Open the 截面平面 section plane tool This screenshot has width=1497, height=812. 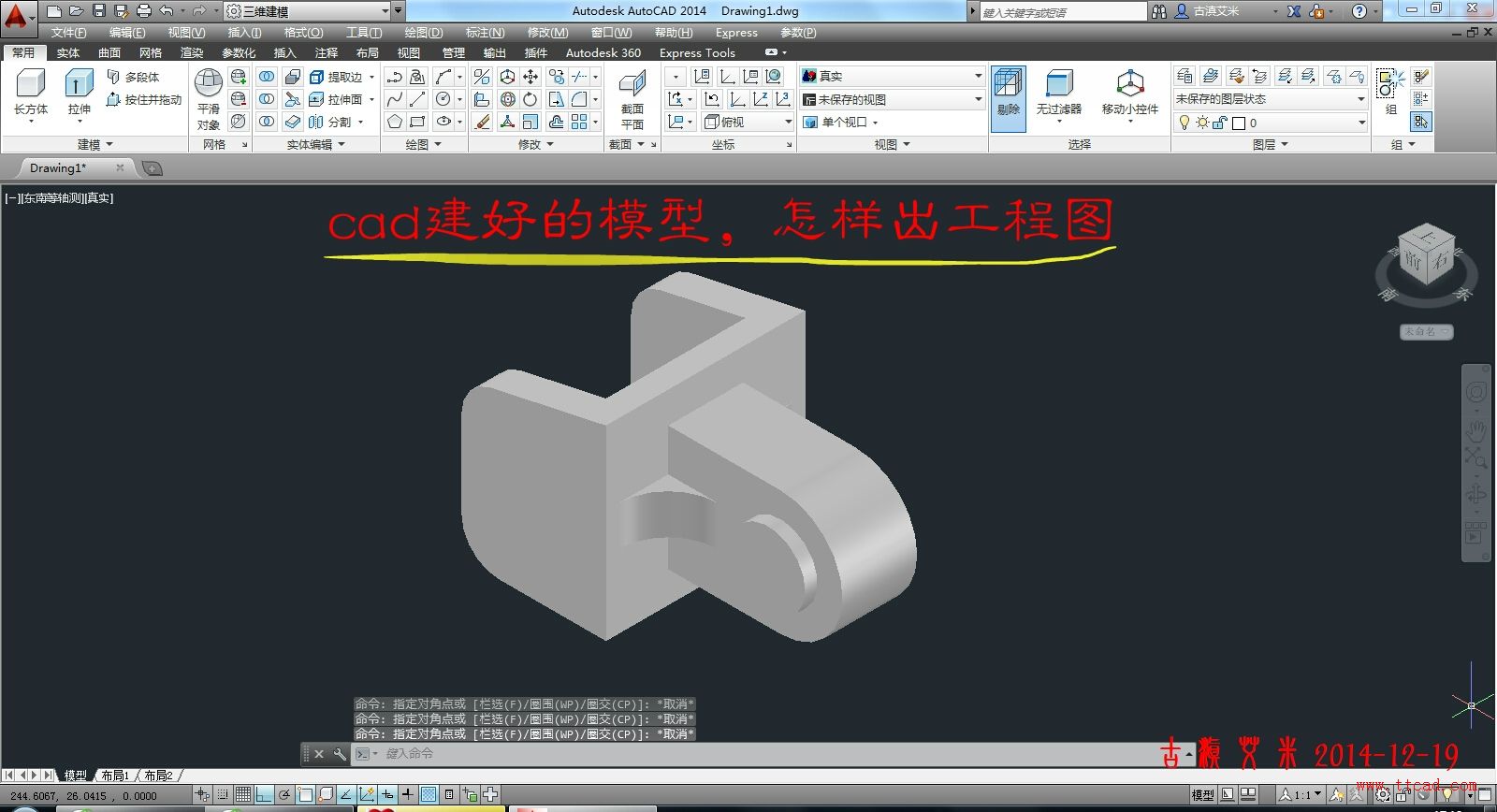pyautogui.click(x=632, y=99)
